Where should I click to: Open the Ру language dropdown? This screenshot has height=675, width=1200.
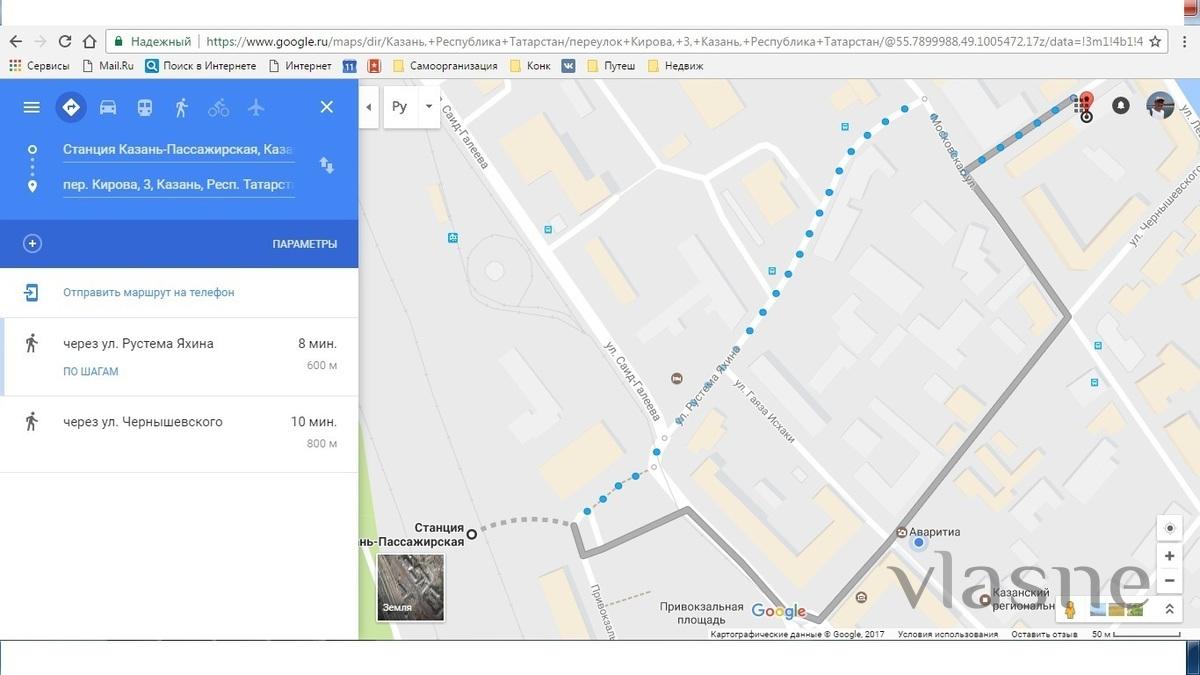click(x=412, y=107)
